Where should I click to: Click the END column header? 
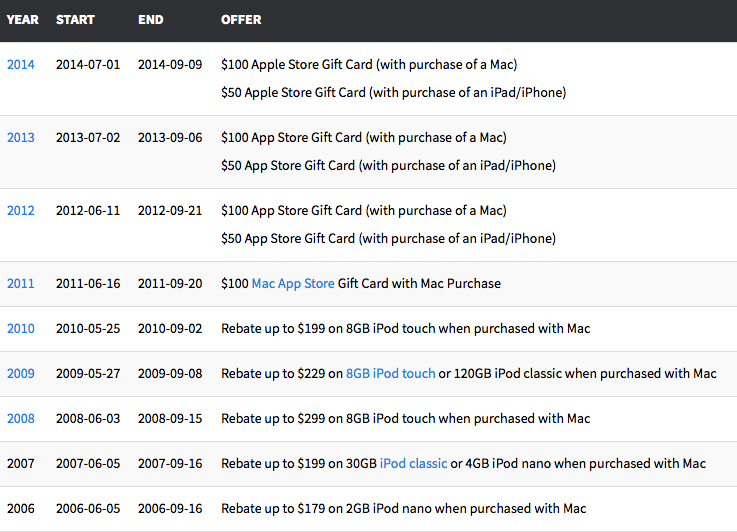150,20
